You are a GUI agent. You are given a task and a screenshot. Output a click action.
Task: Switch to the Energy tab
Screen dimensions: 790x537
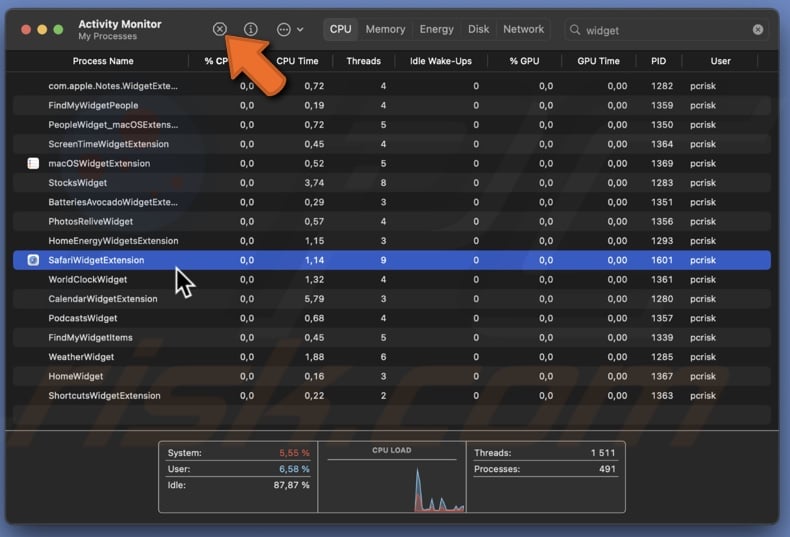tap(436, 29)
